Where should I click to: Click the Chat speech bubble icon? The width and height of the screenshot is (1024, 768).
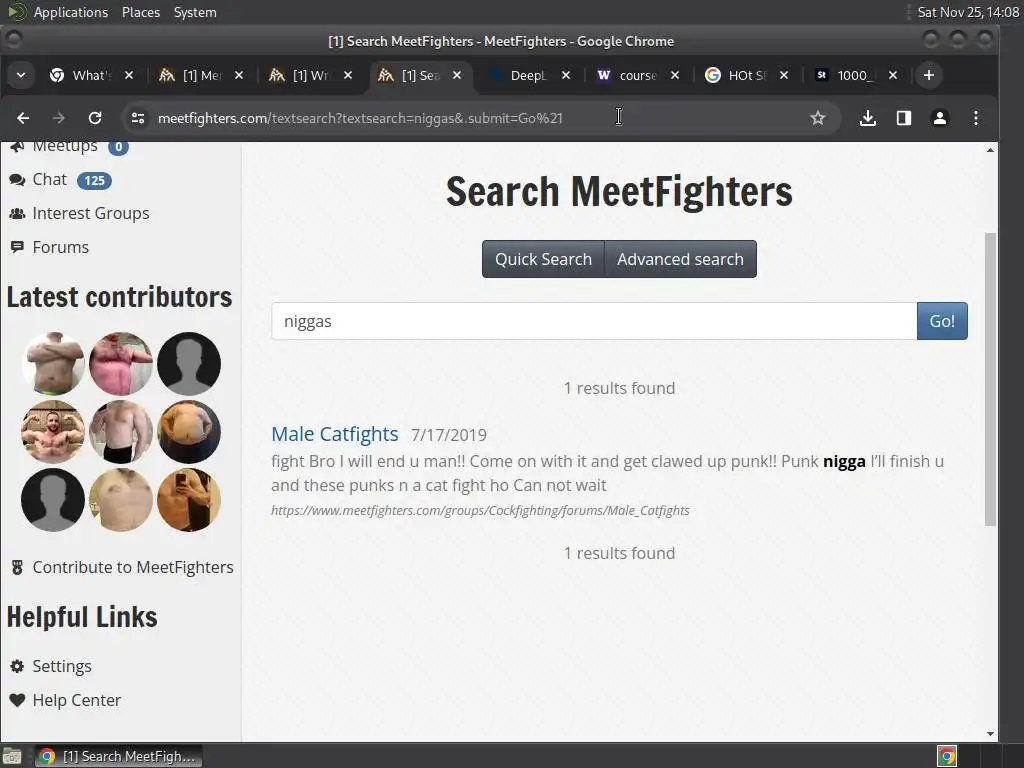(17, 180)
